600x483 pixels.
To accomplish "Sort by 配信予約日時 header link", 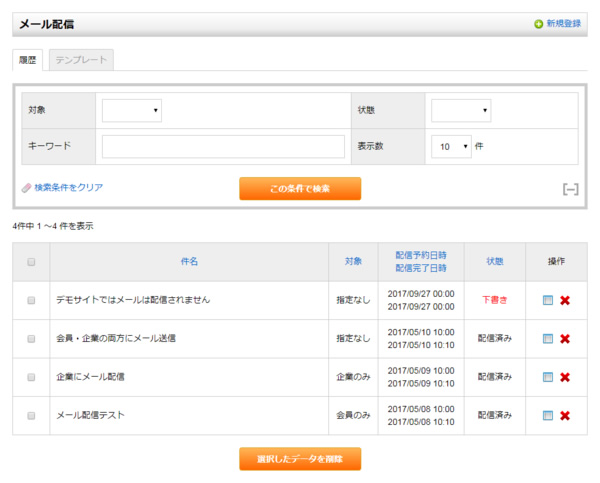I will 421,255.
